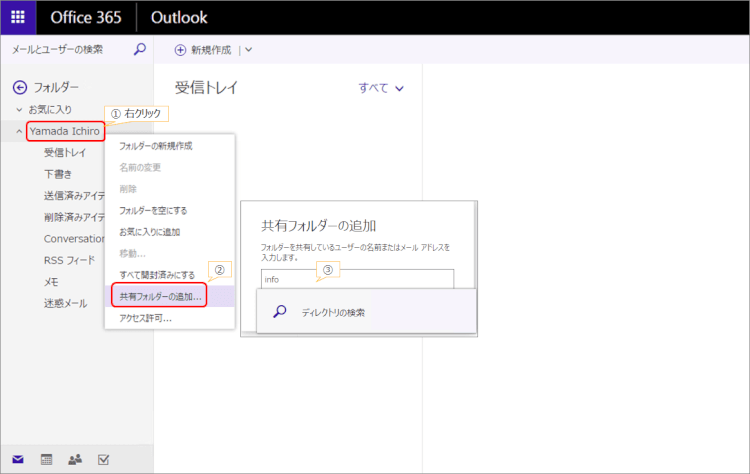Click the ディレクトリの検索 magnifier icon
The width and height of the screenshot is (750, 474).
click(x=280, y=312)
